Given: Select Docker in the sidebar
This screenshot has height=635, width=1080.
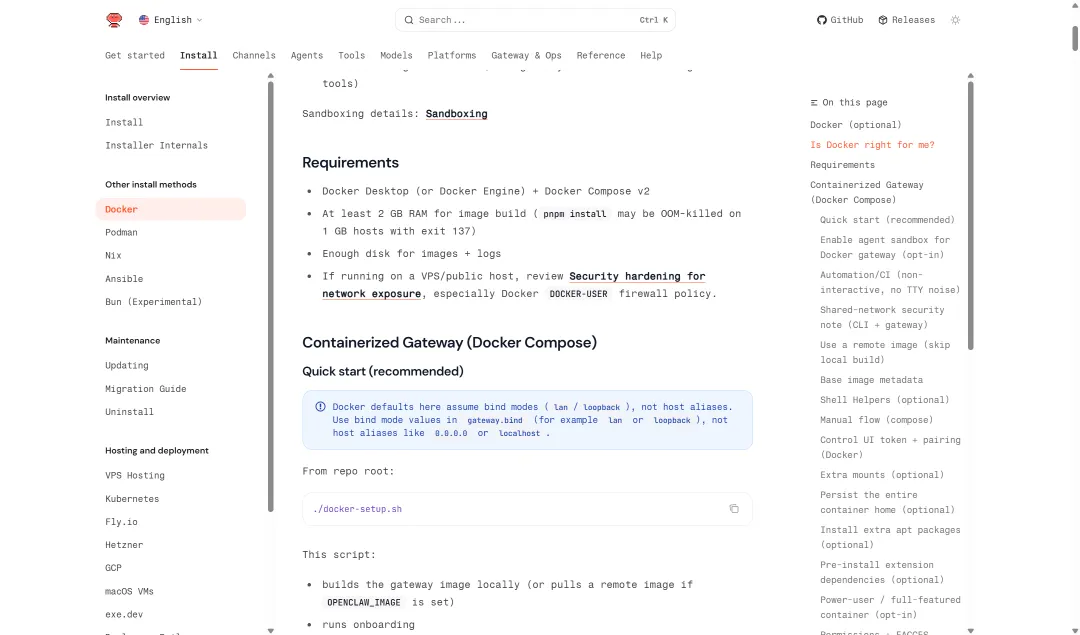Looking at the screenshot, I should pos(171,209).
